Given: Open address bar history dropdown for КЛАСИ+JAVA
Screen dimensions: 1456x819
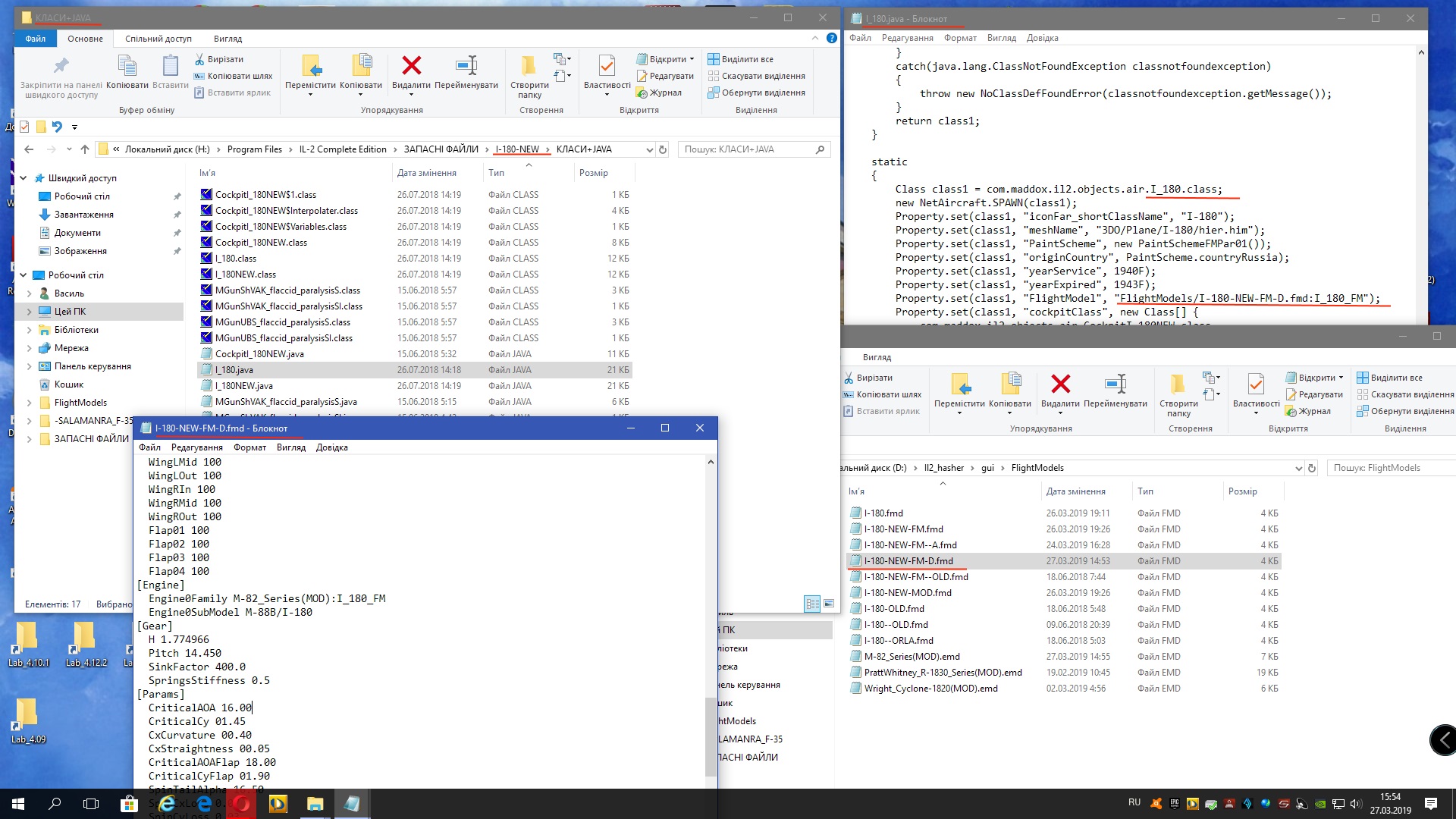Looking at the screenshot, I should tap(649, 150).
